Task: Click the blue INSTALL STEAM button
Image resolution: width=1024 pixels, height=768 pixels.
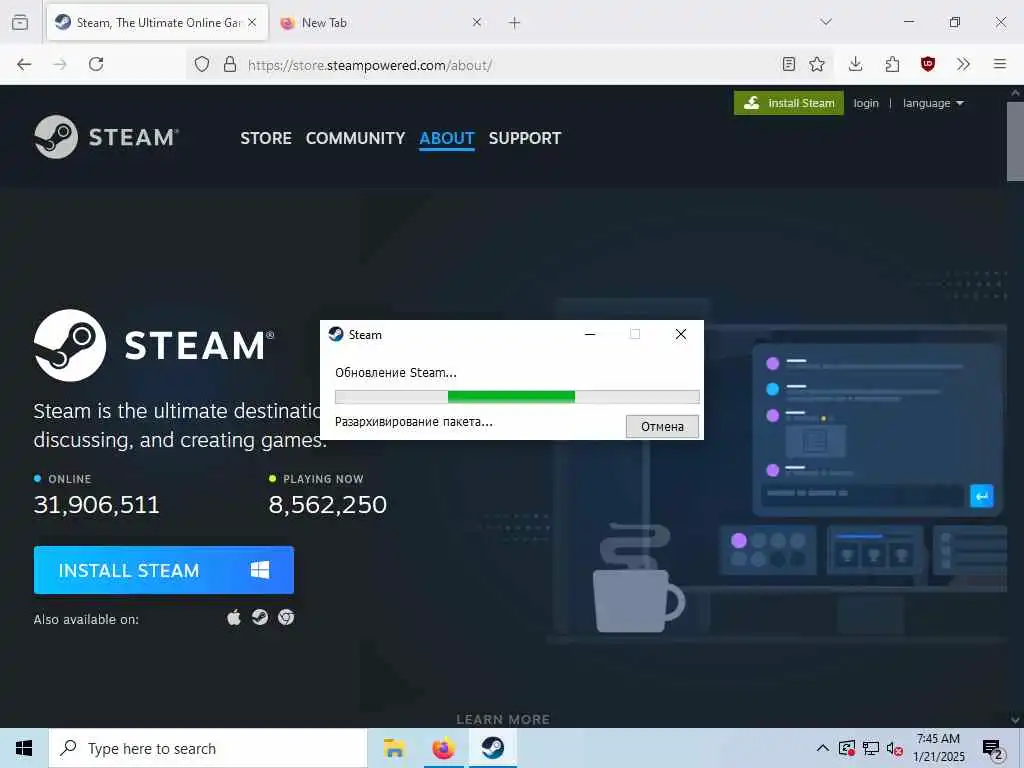Action: click(x=164, y=570)
